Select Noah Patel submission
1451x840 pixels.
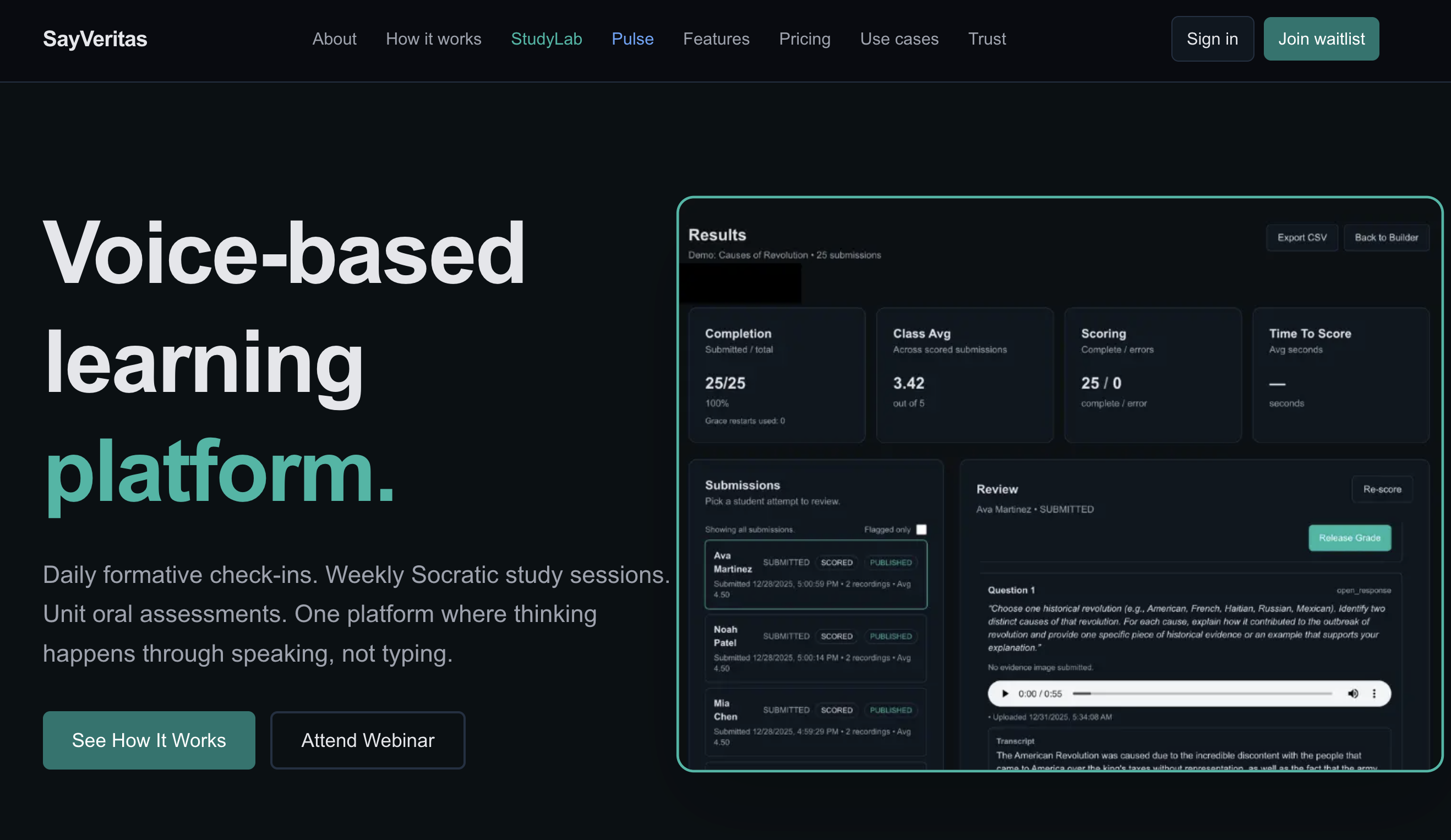point(815,648)
